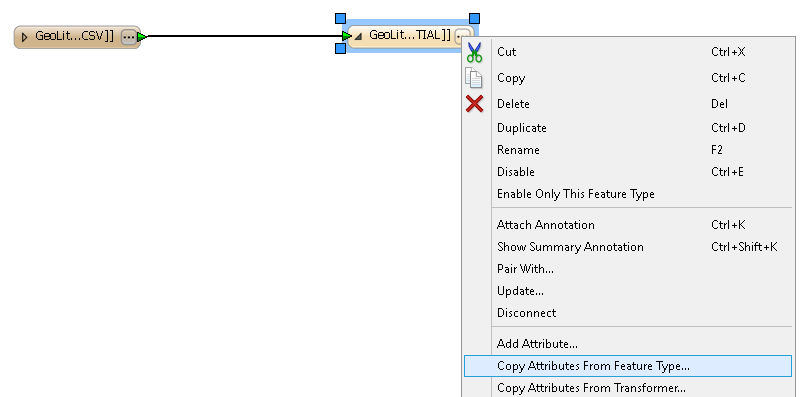This screenshot has width=804, height=397.
Task: Choose Add Attribute... menu item
Action: click(x=537, y=344)
